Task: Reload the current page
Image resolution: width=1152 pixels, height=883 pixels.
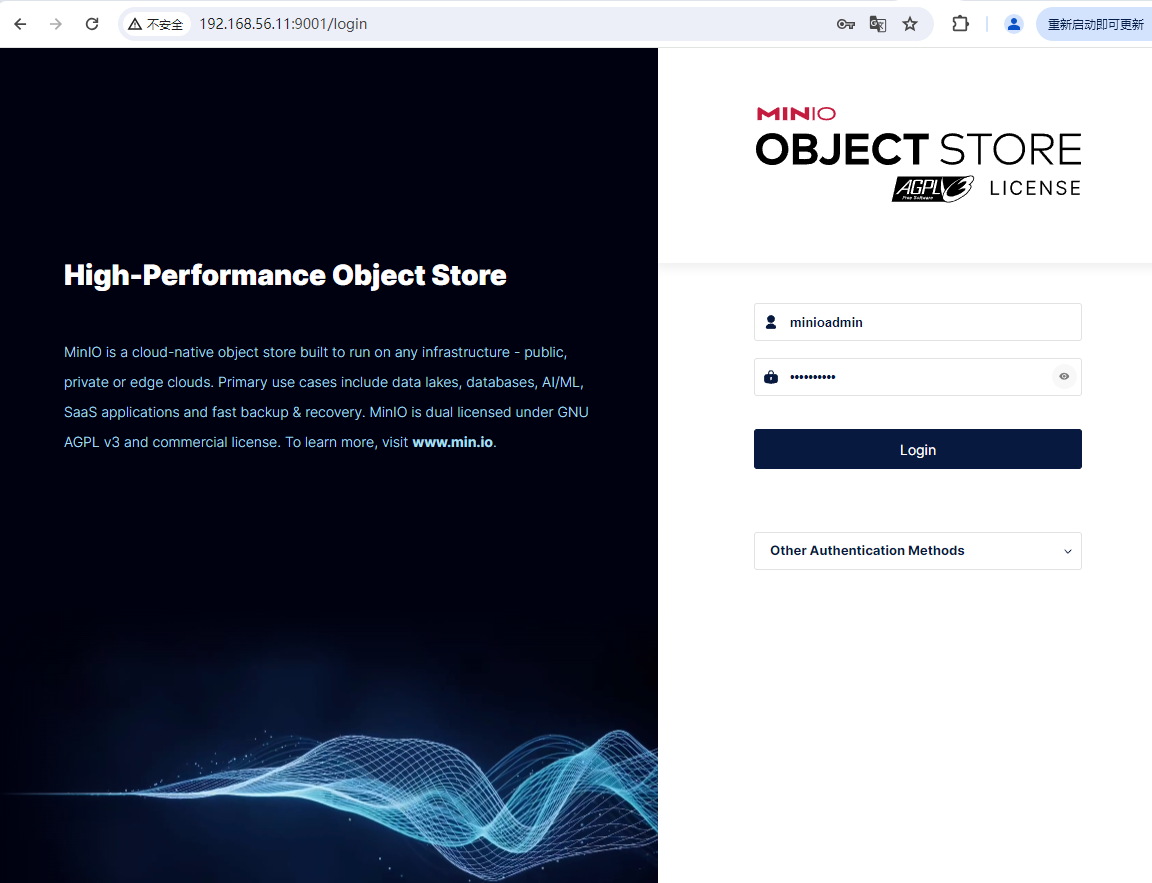Action: point(91,23)
